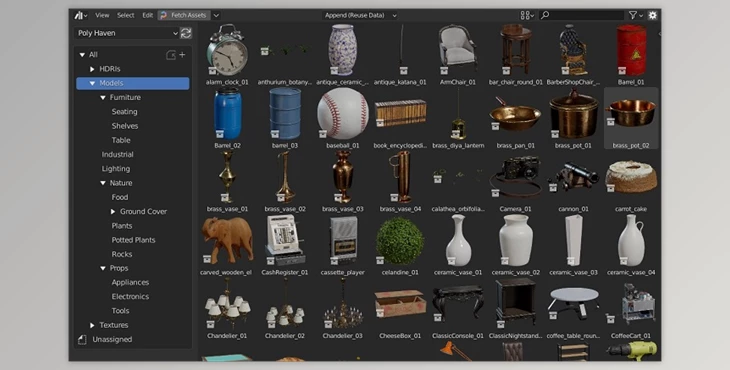Select the Tools catalog

pyautogui.click(x=120, y=311)
